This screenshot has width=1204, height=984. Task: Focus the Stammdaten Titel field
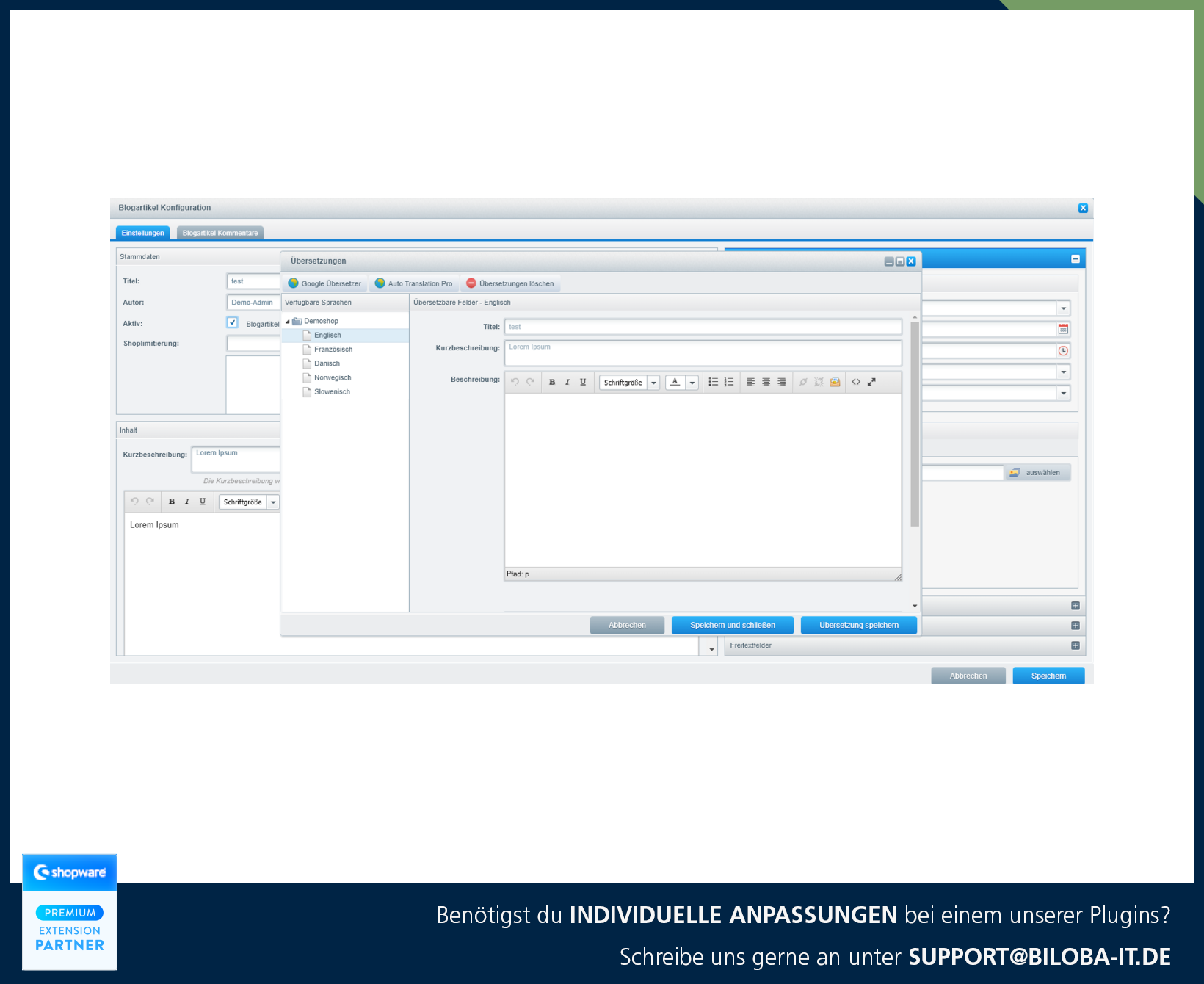[x=253, y=281]
